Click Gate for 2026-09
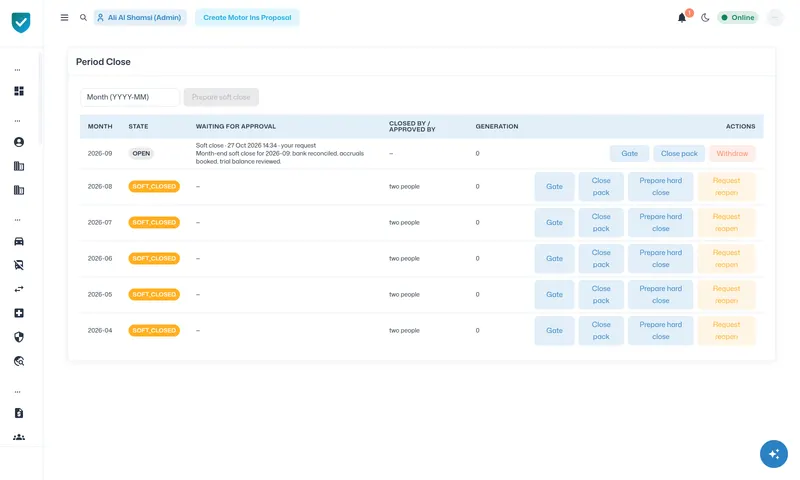This screenshot has height=480, width=800. pyautogui.click(x=630, y=154)
